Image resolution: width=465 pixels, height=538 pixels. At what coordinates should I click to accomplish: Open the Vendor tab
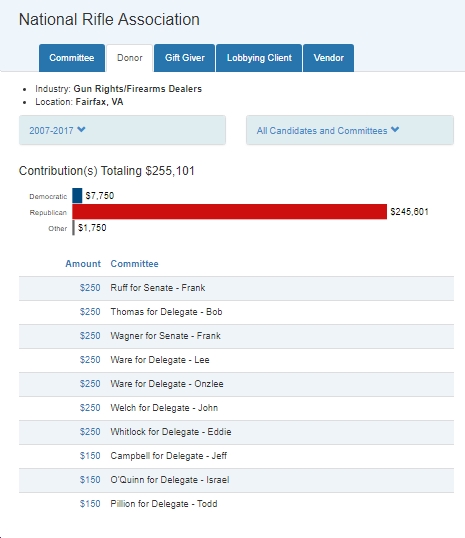[x=328, y=58]
